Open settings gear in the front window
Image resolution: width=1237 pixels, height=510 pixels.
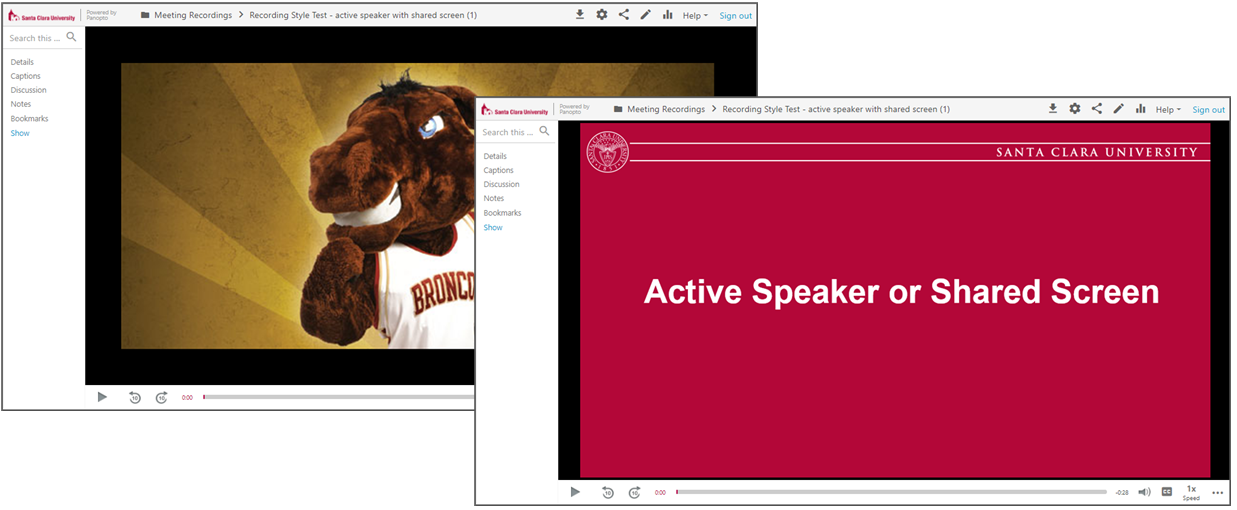pos(1075,109)
